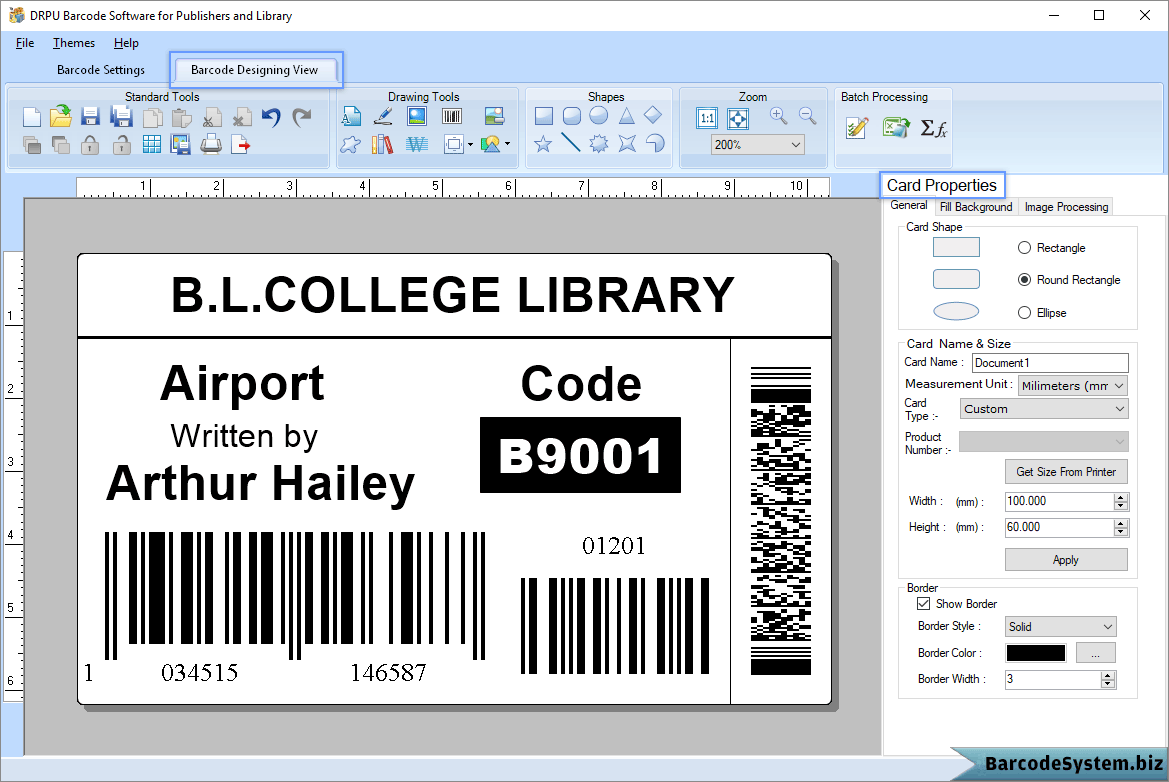The image size is (1169, 782).
Task: Open the Help menu
Action: point(126,43)
